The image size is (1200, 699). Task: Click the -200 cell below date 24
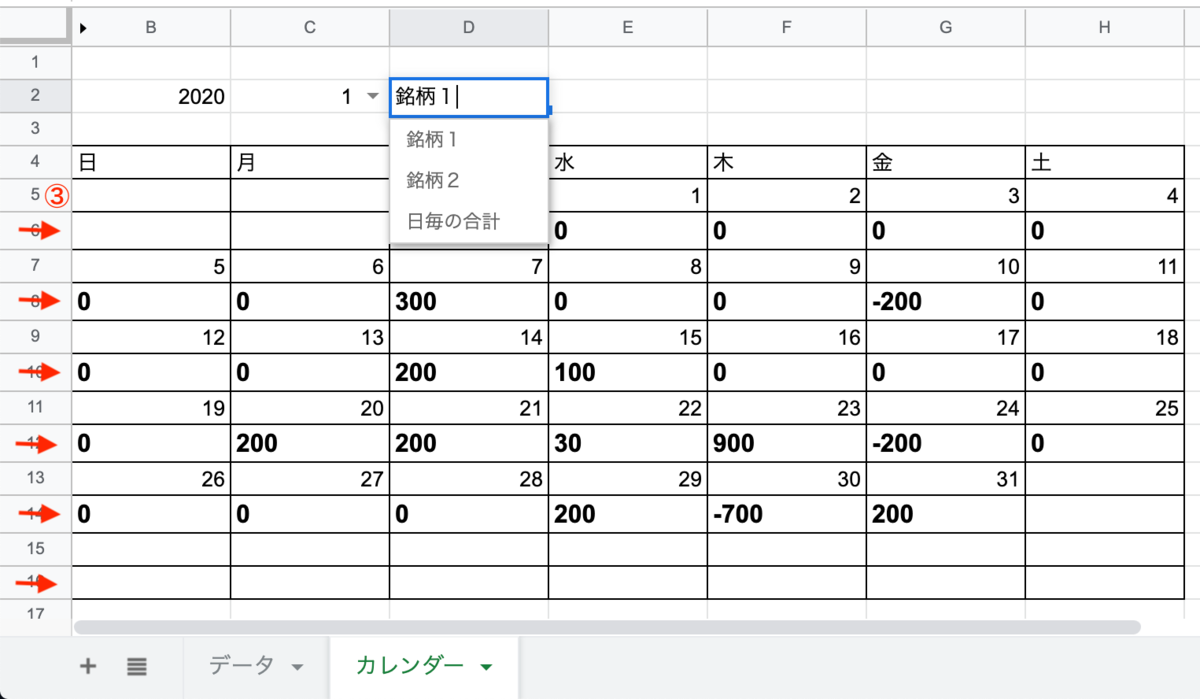coord(945,443)
